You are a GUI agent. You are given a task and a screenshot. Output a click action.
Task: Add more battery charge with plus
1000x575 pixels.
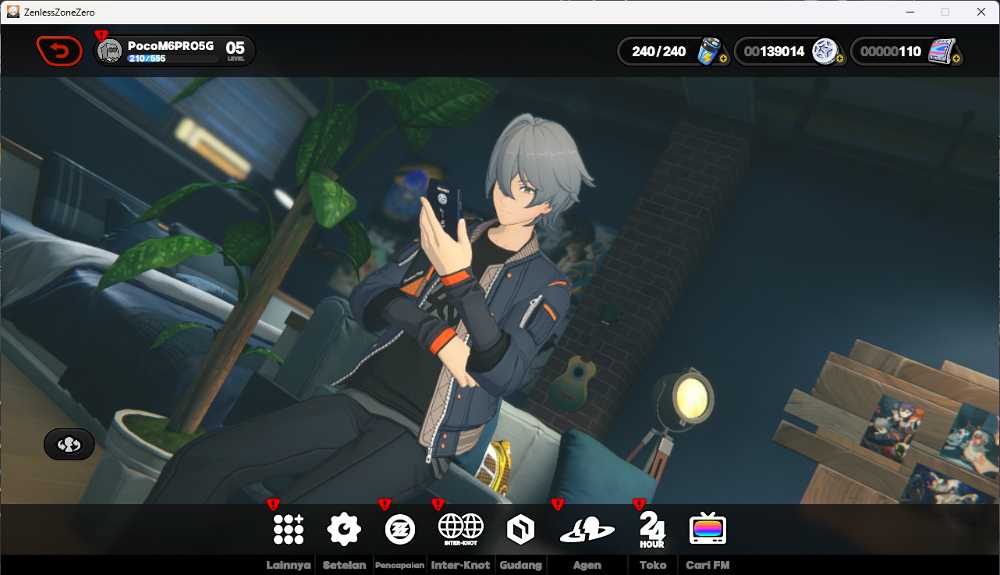723,59
